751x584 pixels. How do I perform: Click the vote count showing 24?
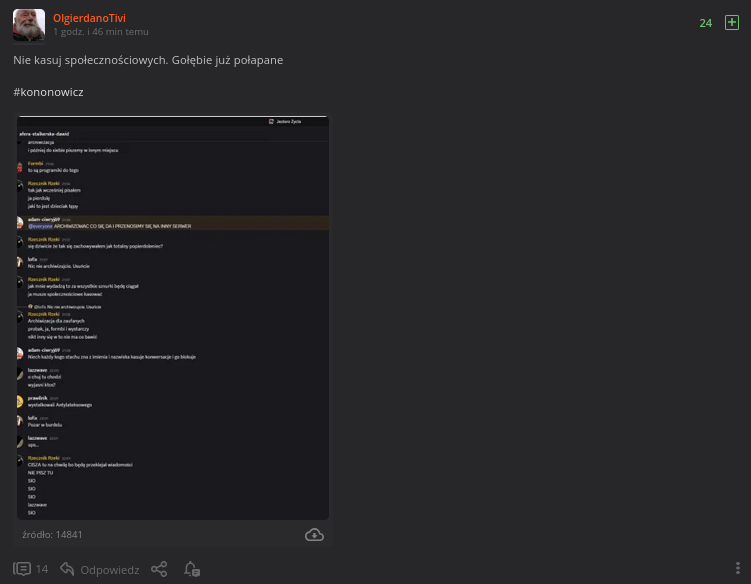[x=705, y=23]
